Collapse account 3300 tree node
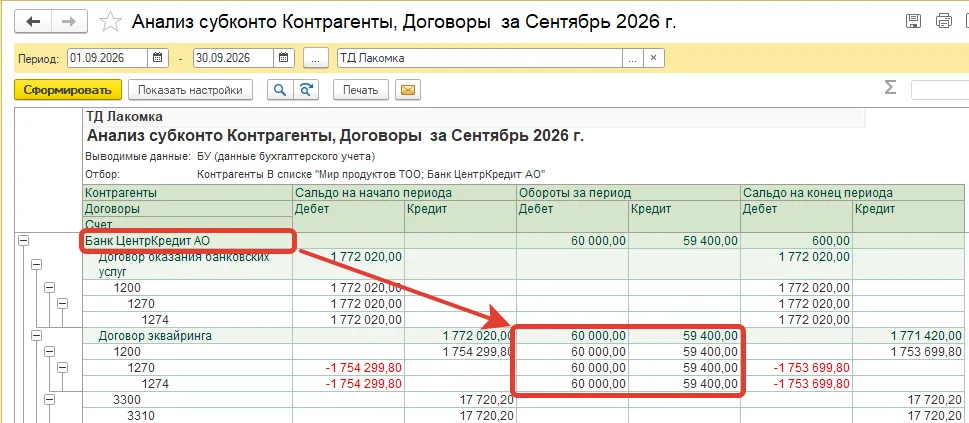 tap(49, 399)
